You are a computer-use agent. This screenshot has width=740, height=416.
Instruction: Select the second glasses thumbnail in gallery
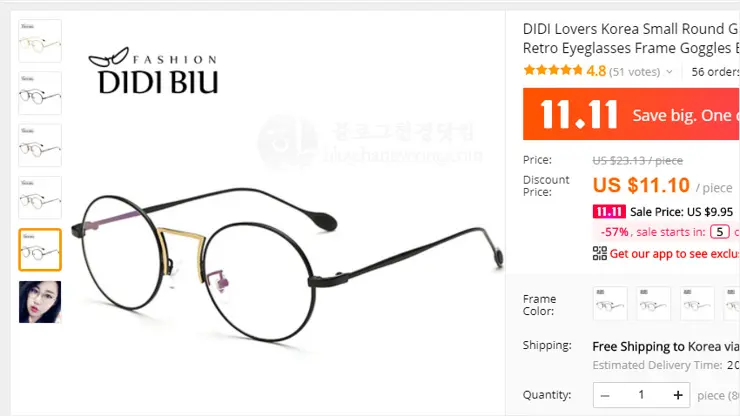coord(40,93)
